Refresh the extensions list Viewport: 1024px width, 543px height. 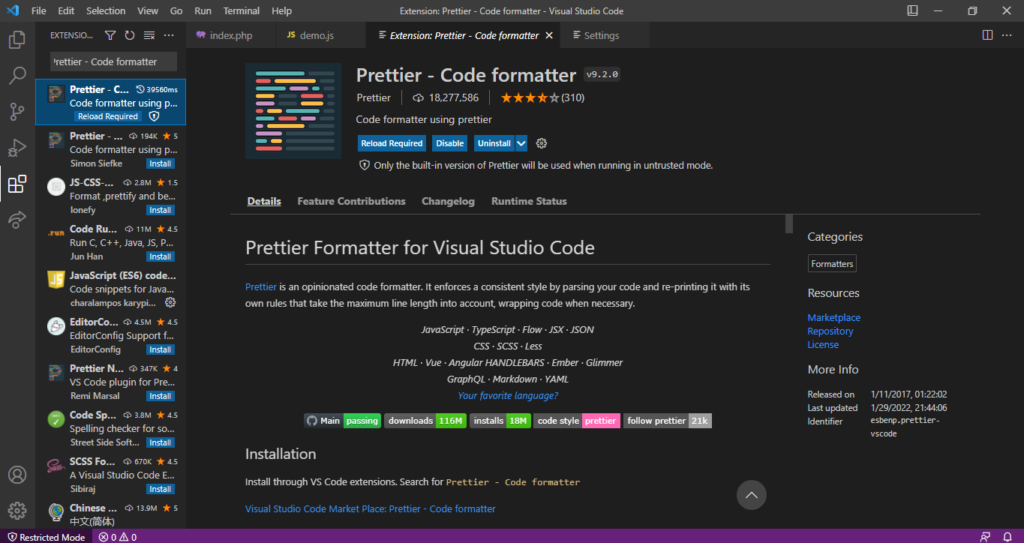tap(129, 35)
